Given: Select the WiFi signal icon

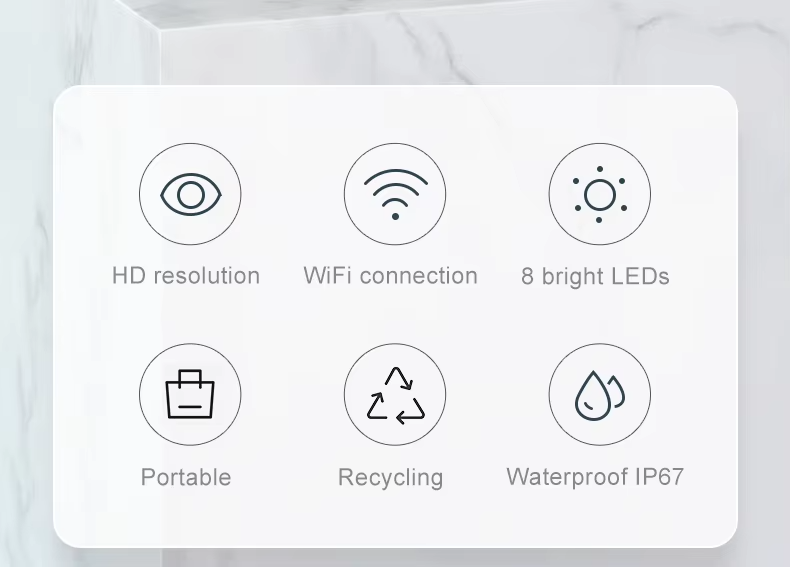Looking at the screenshot, I should pos(396,194).
